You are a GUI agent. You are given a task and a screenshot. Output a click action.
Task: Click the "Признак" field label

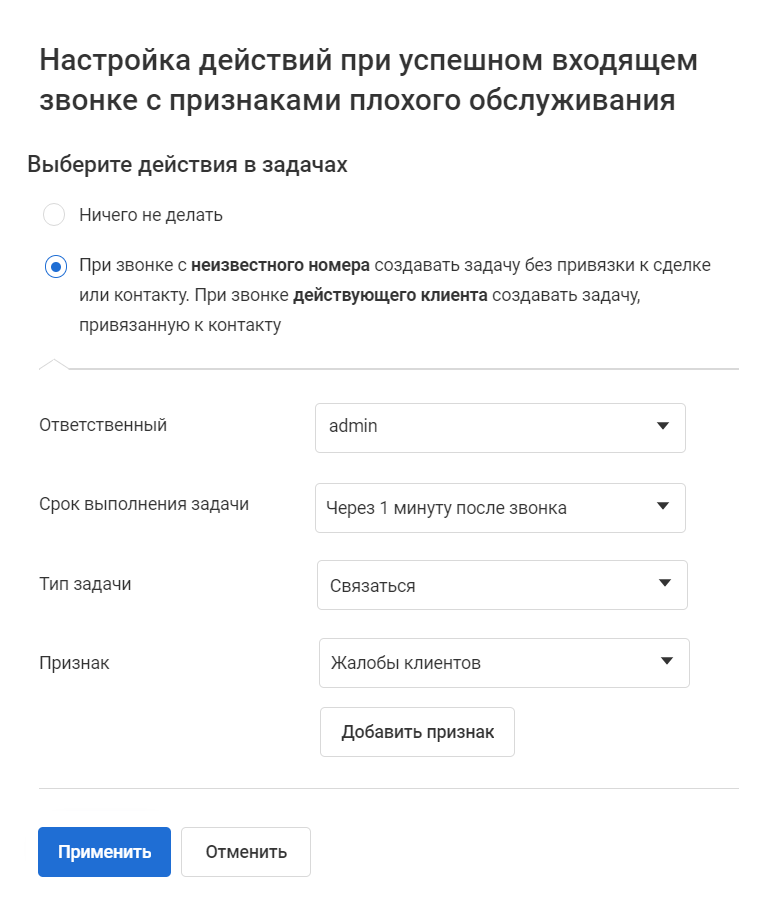click(x=74, y=662)
